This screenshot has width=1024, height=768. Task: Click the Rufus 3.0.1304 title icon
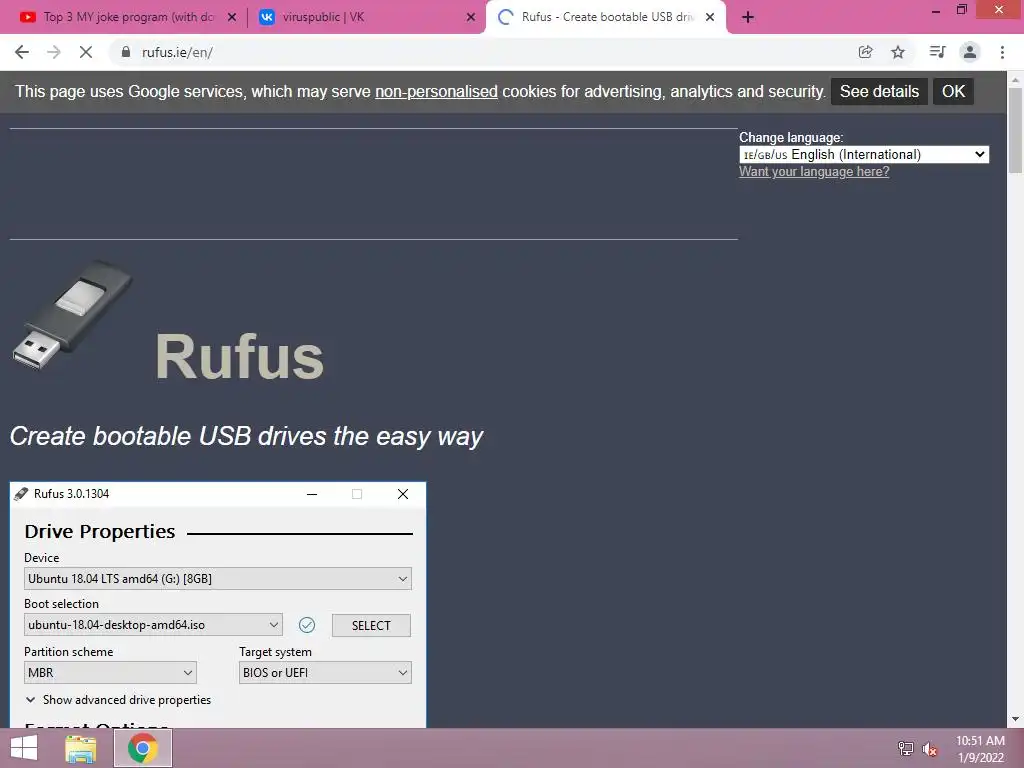tap(21, 494)
